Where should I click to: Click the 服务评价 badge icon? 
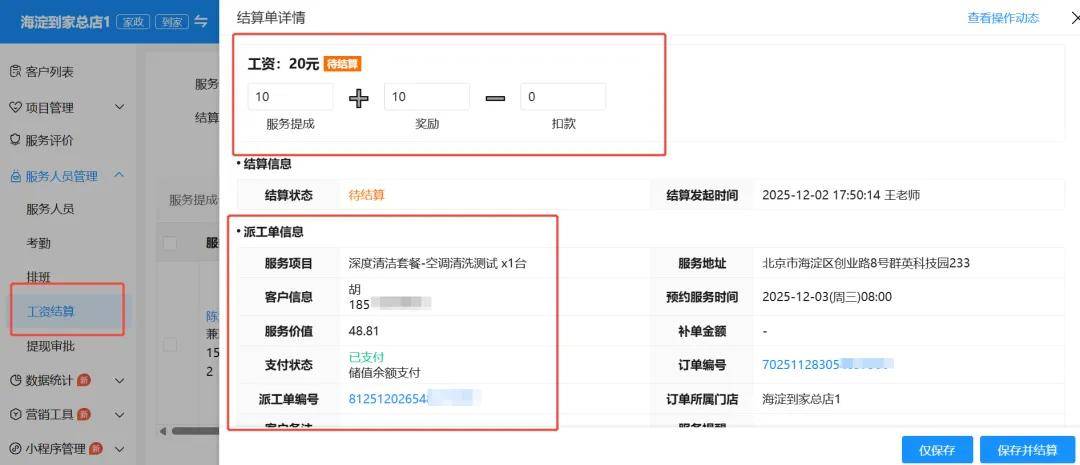(x=15, y=141)
